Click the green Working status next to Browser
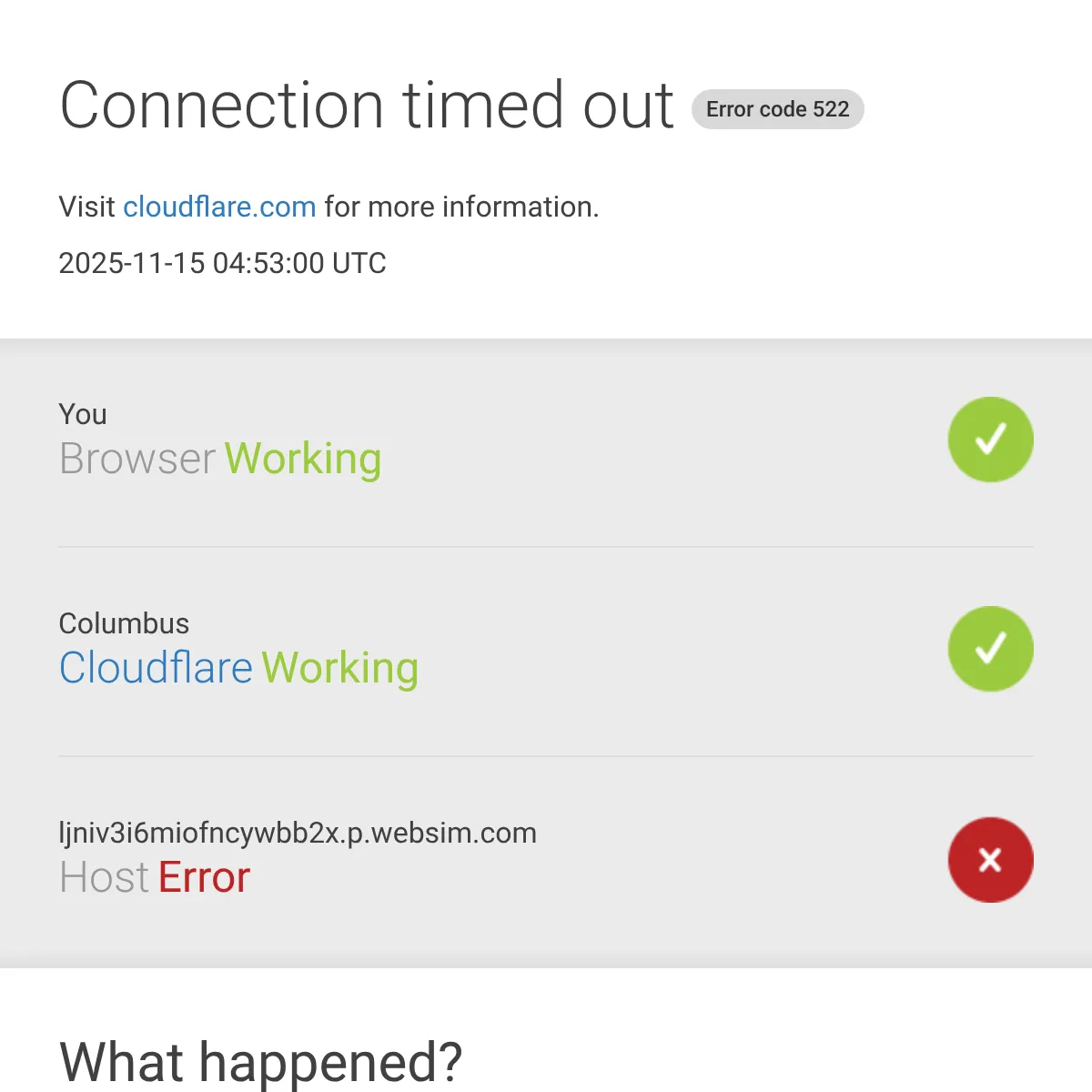This screenshot has width=1092, height=1092. (303, 459)
